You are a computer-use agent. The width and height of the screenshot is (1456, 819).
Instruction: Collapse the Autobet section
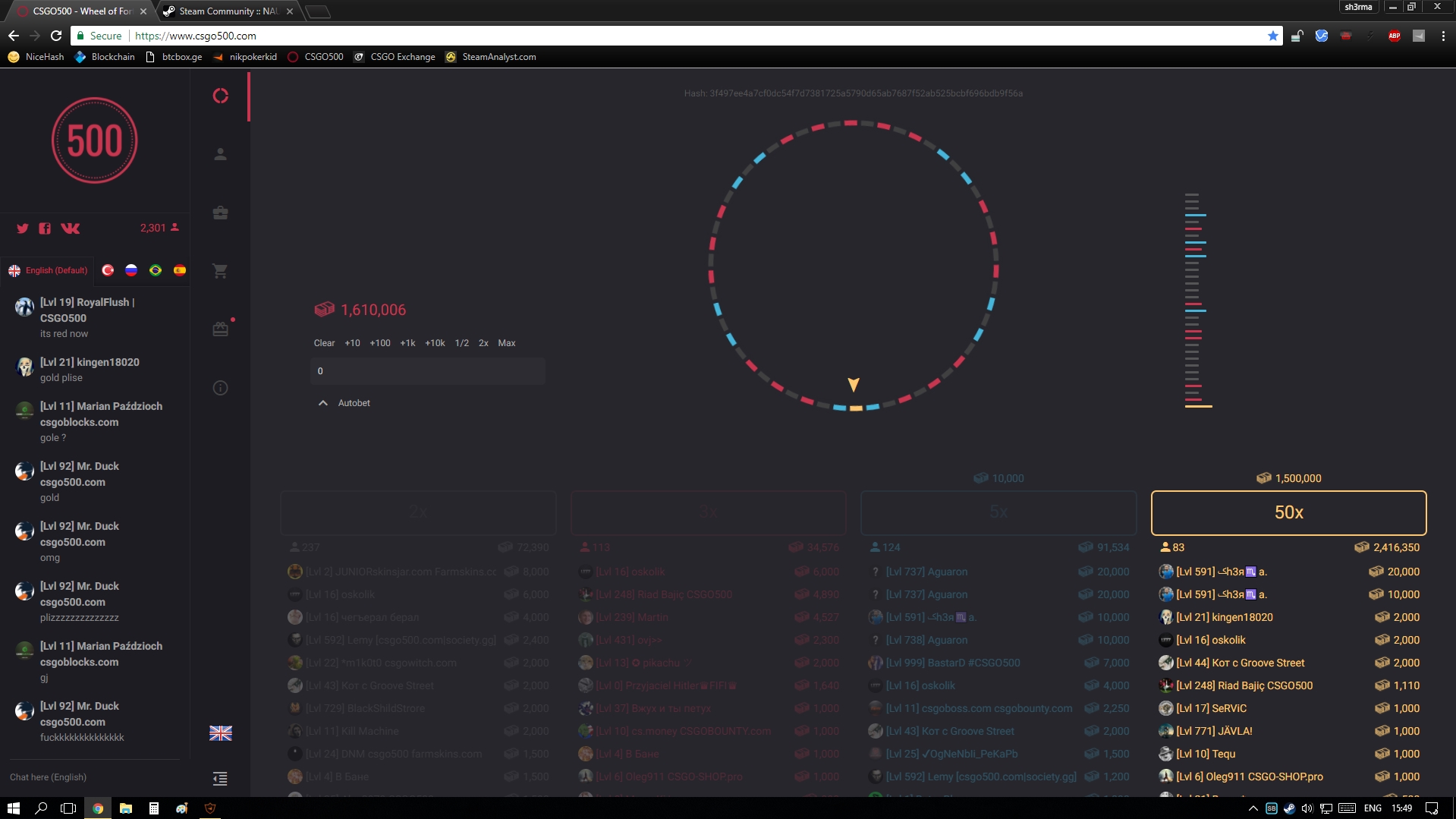[x=322, y=403]
